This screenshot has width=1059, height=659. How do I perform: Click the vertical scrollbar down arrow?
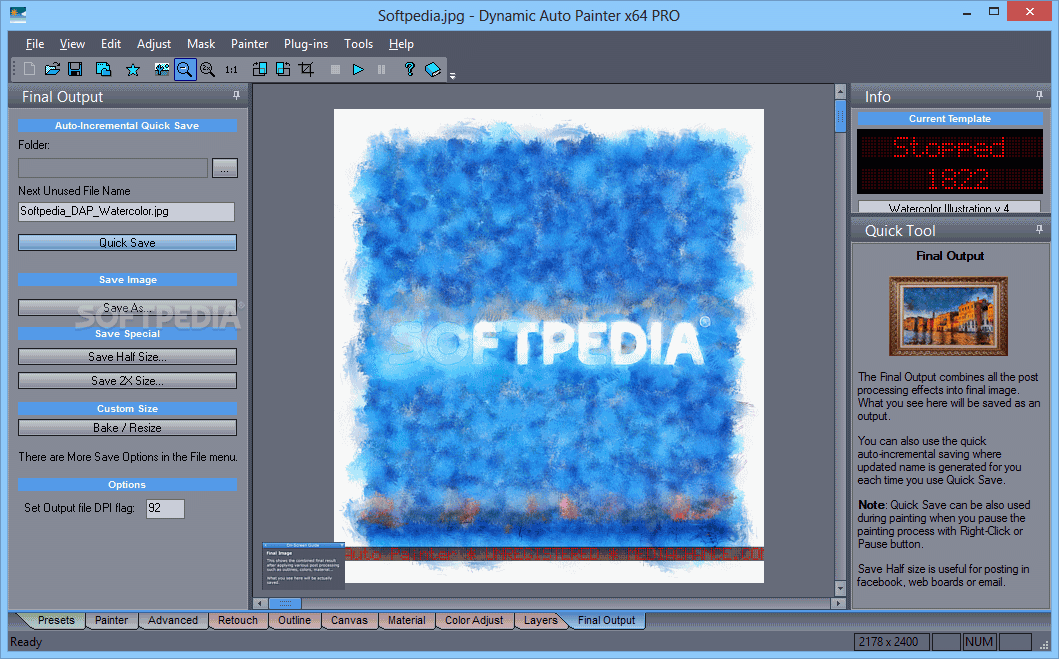point(840,589)
